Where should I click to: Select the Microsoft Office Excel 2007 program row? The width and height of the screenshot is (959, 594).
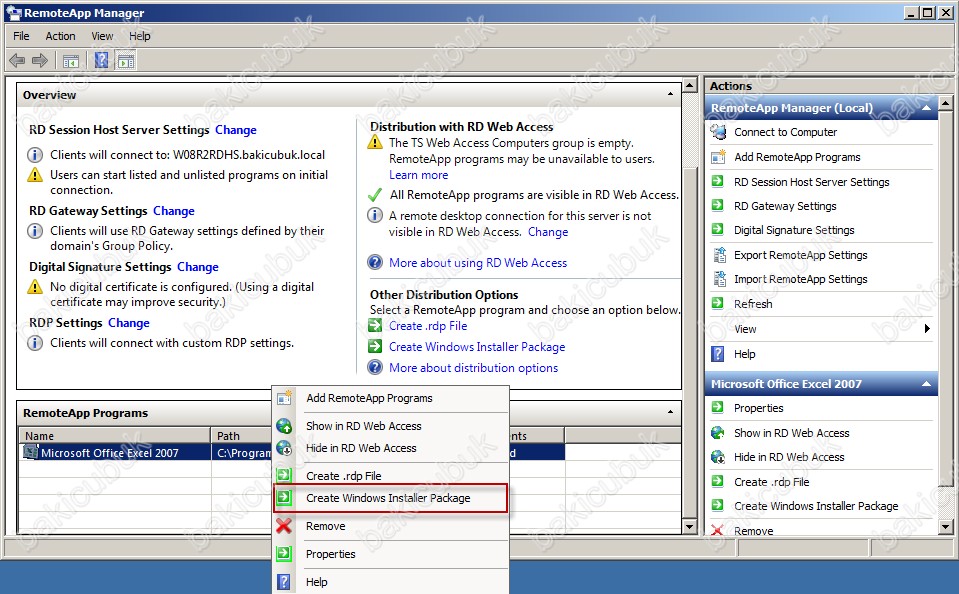click(x=292, y=453)
